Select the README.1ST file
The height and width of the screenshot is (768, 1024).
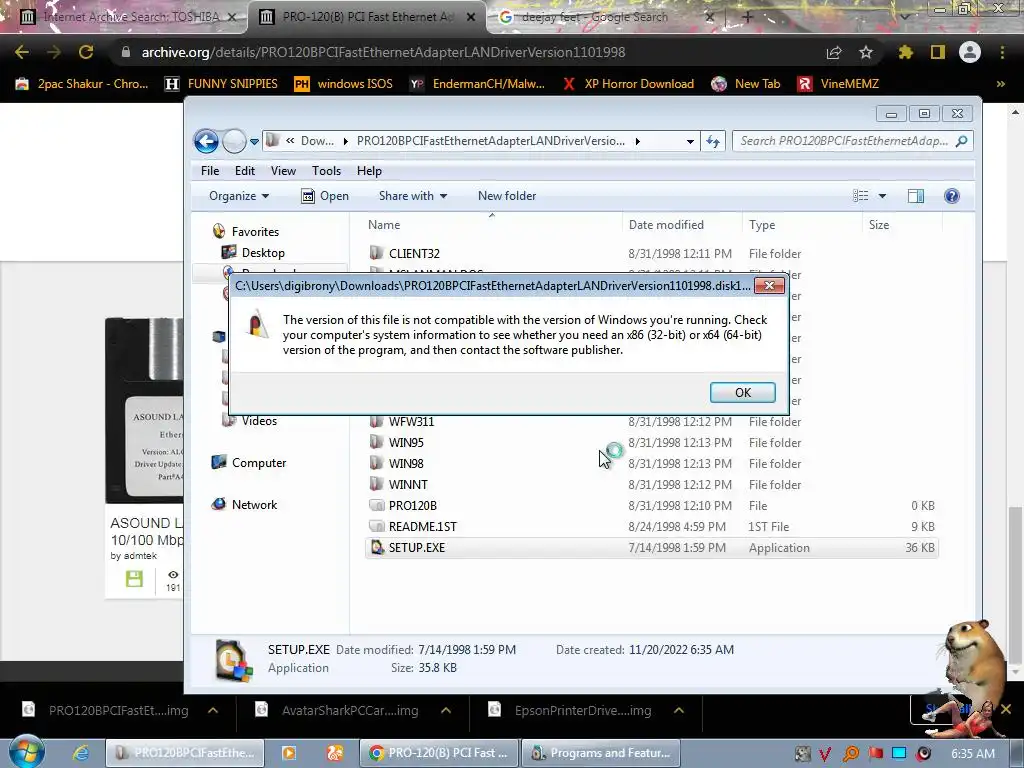tap(423, 526)
